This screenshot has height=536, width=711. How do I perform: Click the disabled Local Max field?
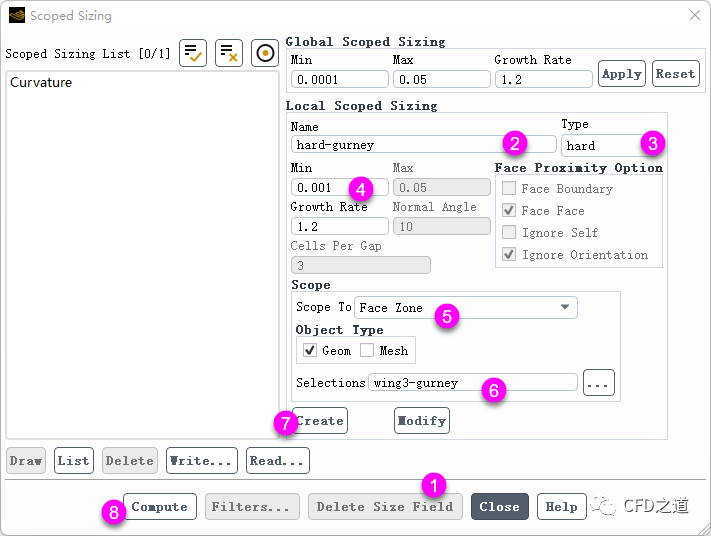coord(442,187)
